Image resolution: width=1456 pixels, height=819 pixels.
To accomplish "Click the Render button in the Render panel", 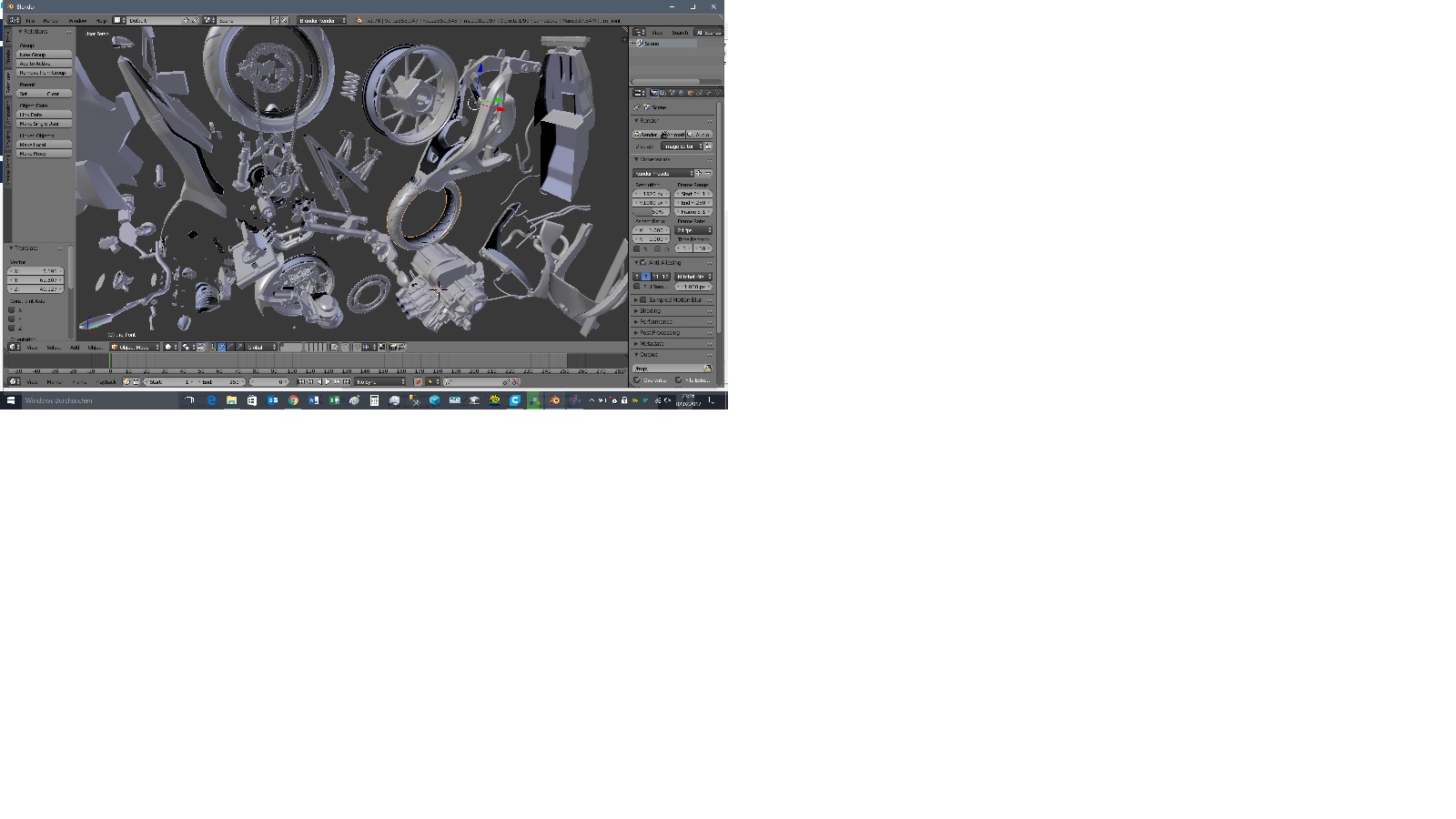I will click(646, 135).
